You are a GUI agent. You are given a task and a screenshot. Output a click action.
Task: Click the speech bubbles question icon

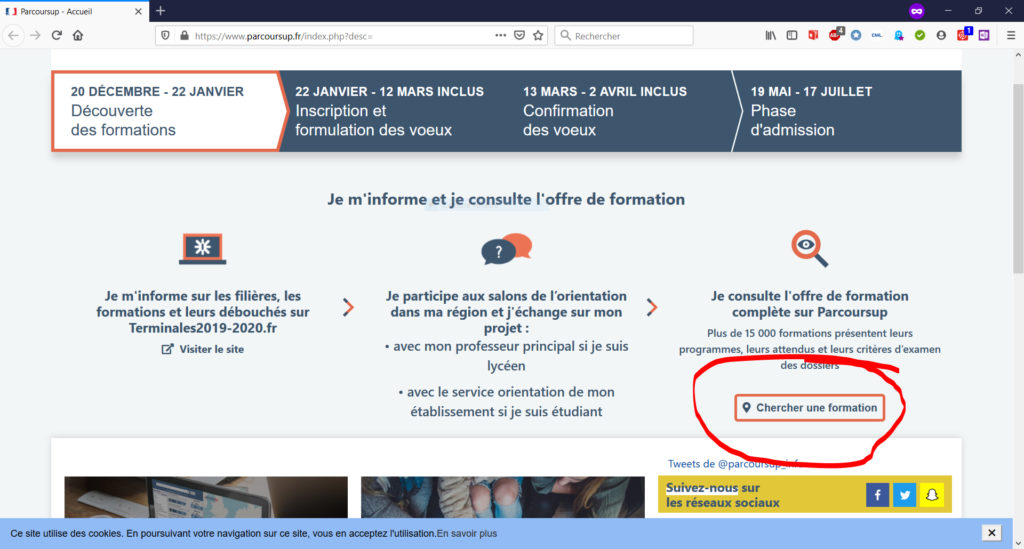506,249
